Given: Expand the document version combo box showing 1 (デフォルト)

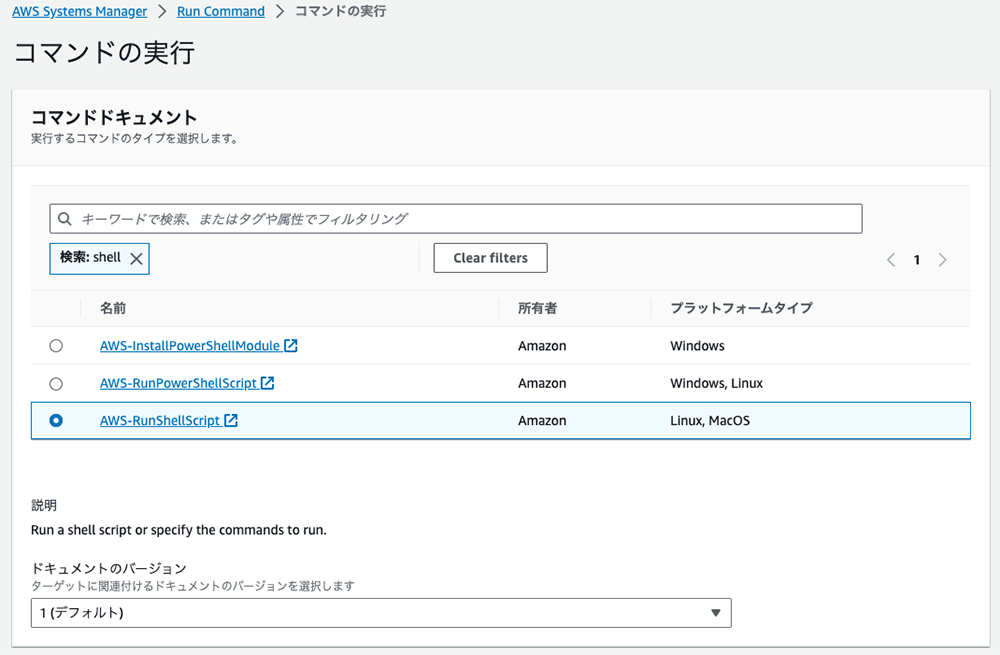Looking at the screenshot, I should [x=380, y=613].
